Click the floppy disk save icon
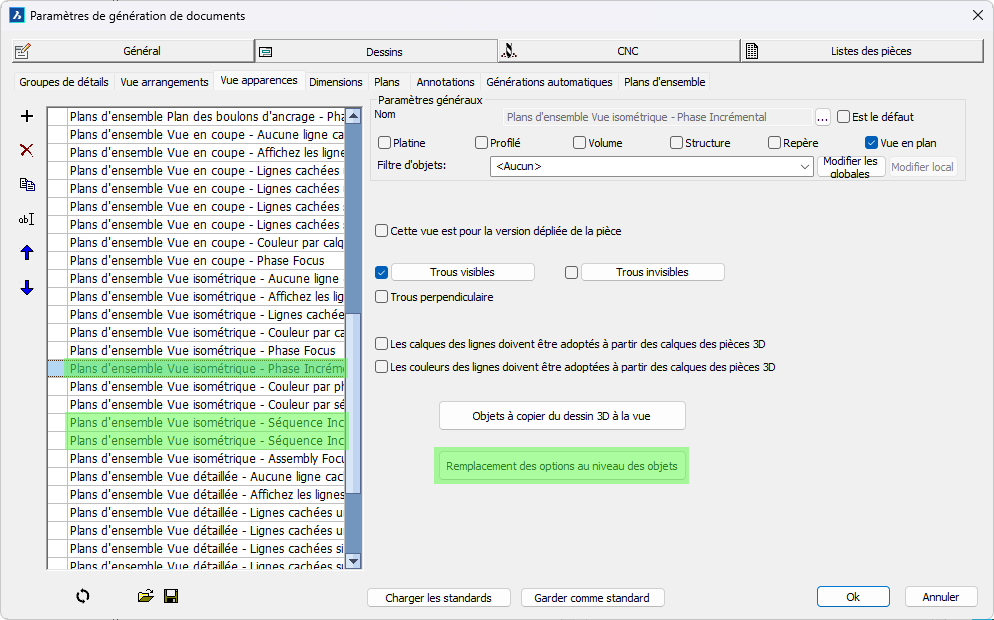The image size is (994, 620). coord(171,596)
